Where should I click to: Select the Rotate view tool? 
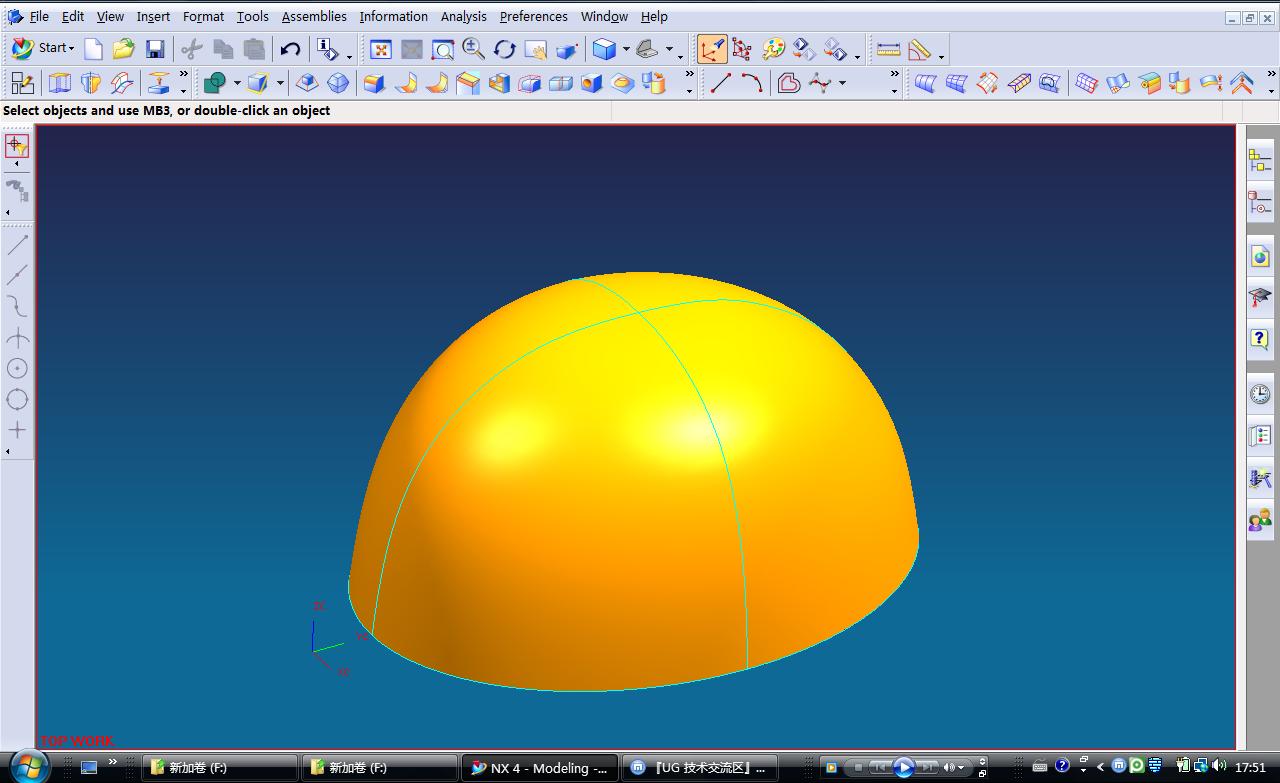pos(504,49)
